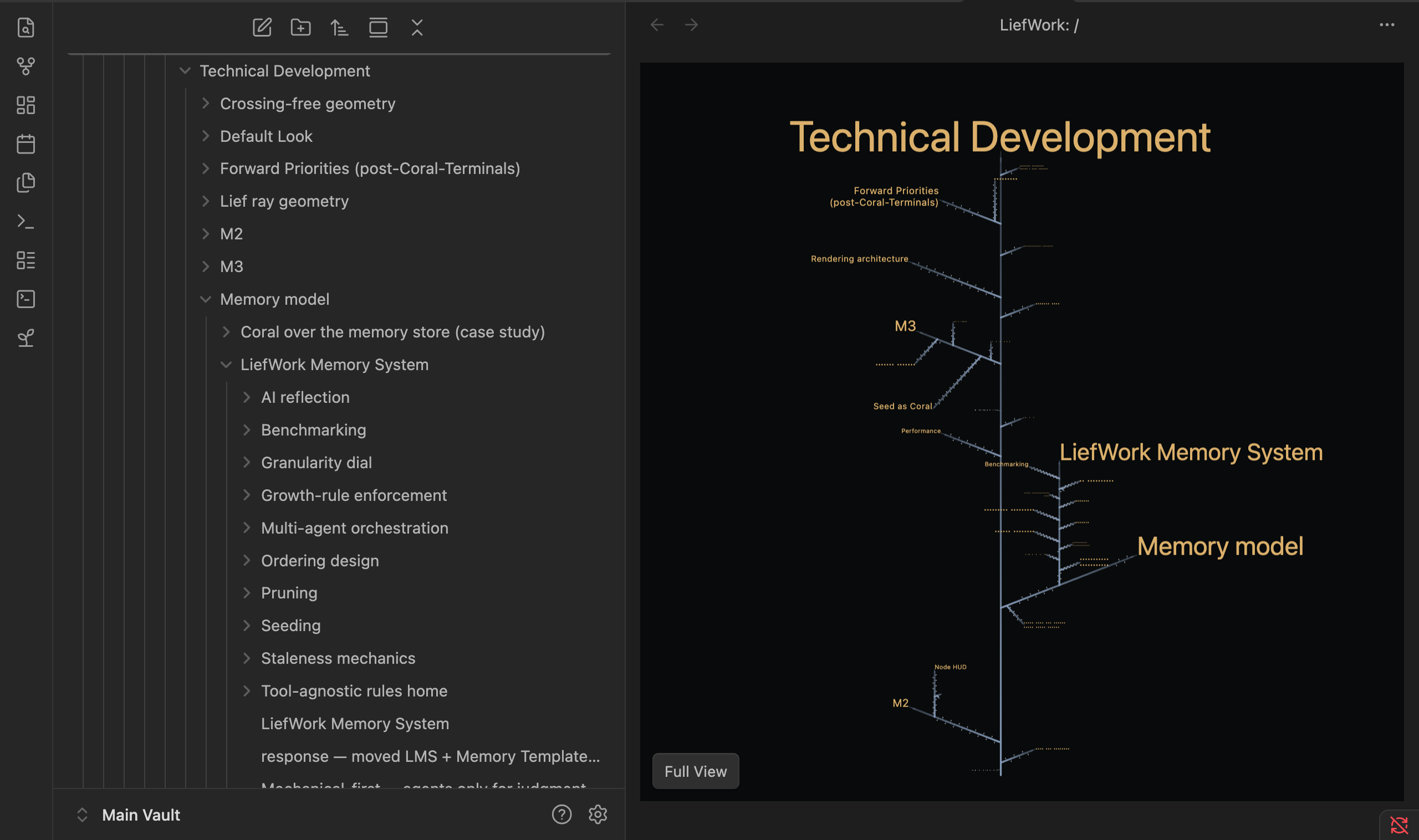The height and width of the screenshot is (840, 1419).
Task: Select Seed as Coral node label
Action: coord(902,406)
